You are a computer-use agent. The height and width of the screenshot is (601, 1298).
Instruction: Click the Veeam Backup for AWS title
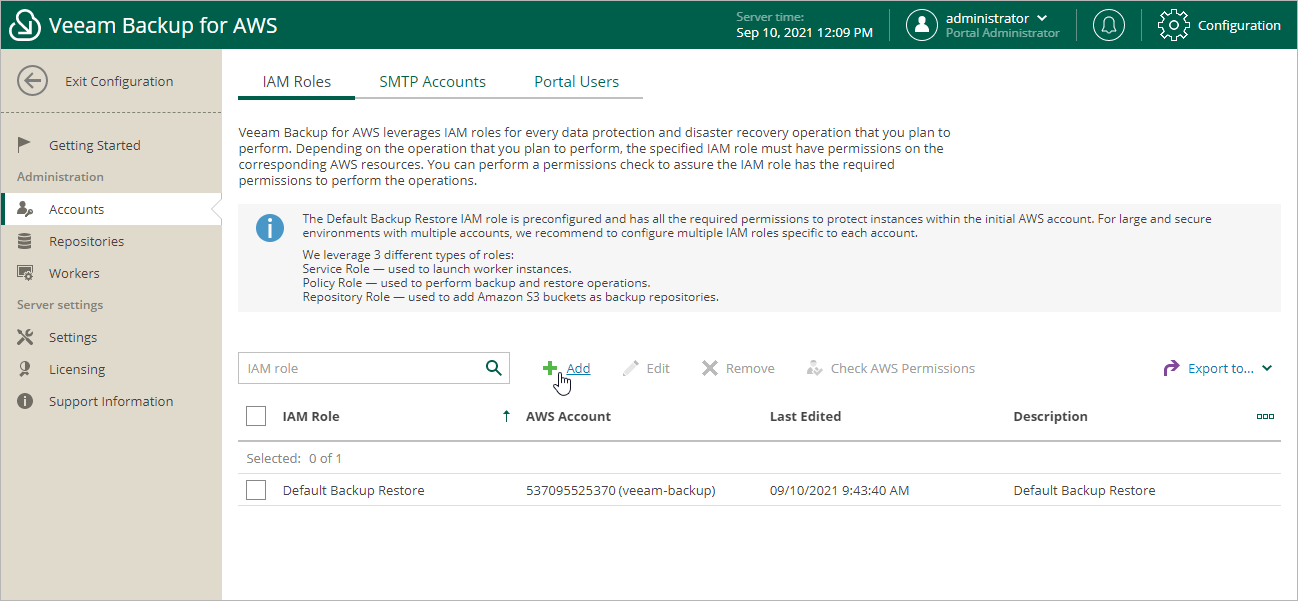tap(163, 26)
